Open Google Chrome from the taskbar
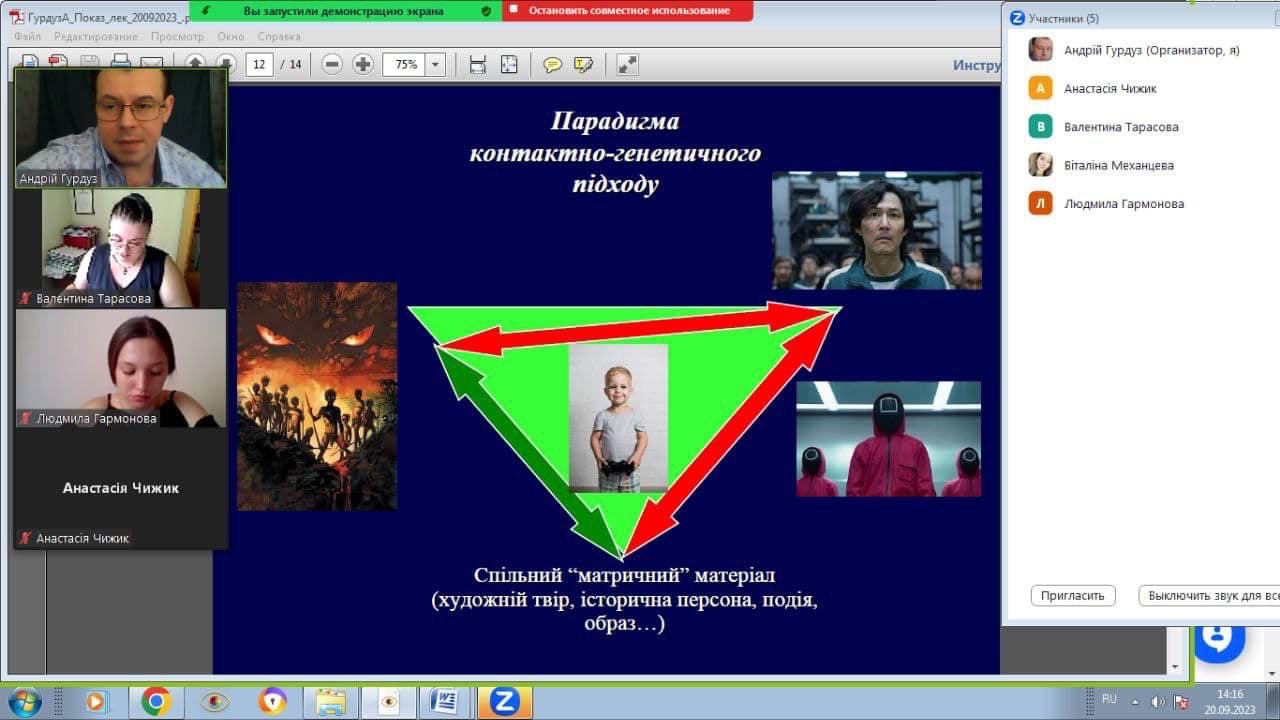1280x720 pixels. click(155, 701)
